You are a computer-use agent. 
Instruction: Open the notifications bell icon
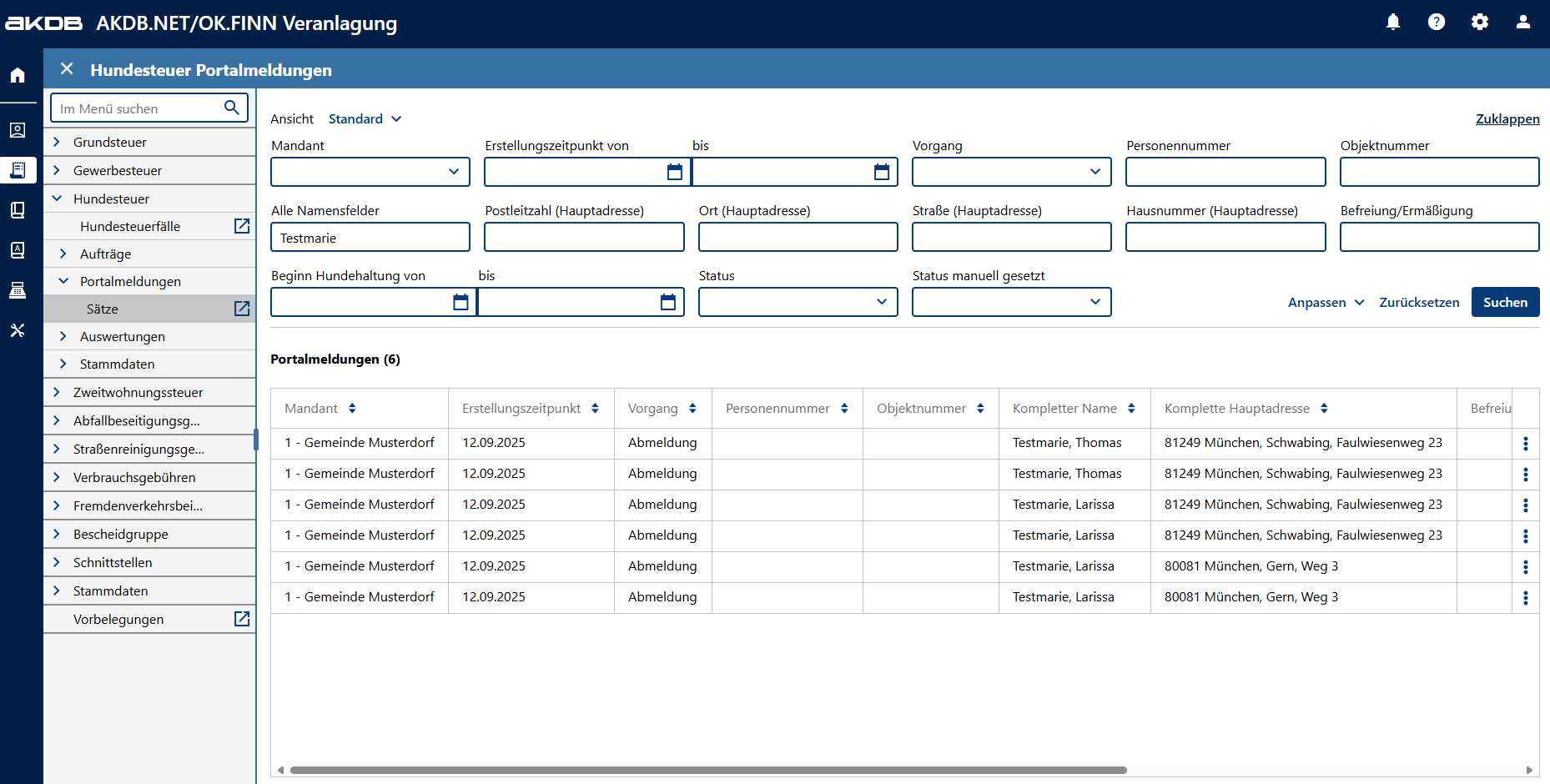(x=1393, y=23)
